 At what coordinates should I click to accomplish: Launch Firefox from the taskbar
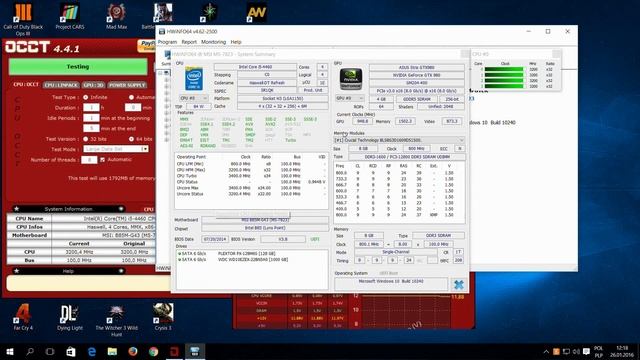[133, 351]
